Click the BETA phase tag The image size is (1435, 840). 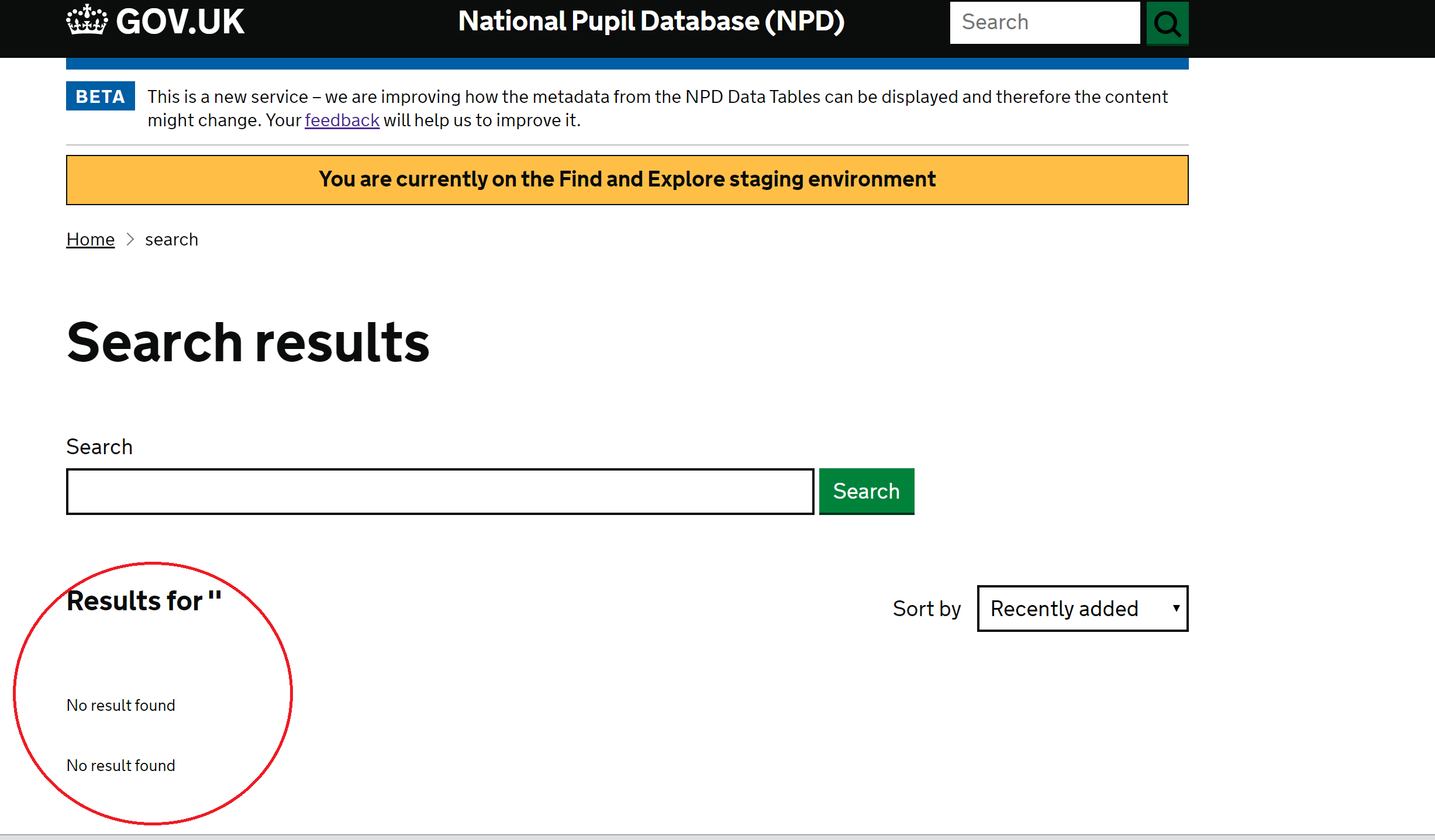100,96
